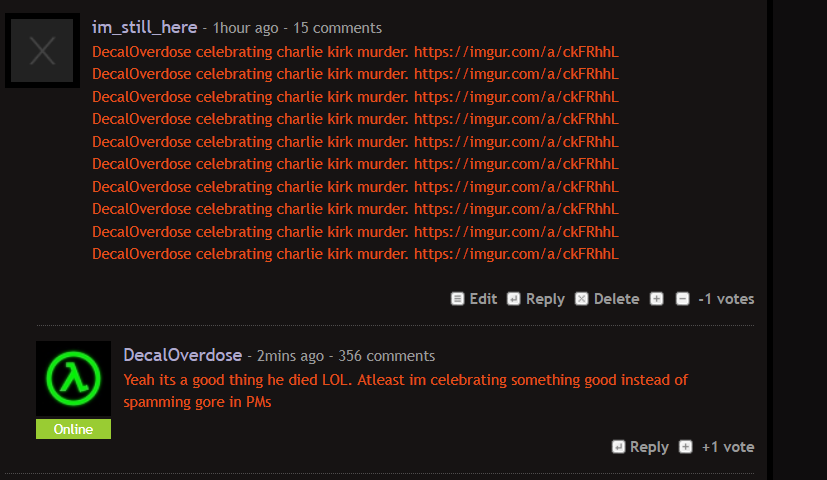The height and width of the screenshot is (480, 827).
Task: Downvote im_still_here's comment with the minus icon
Action: click(682, 299)
